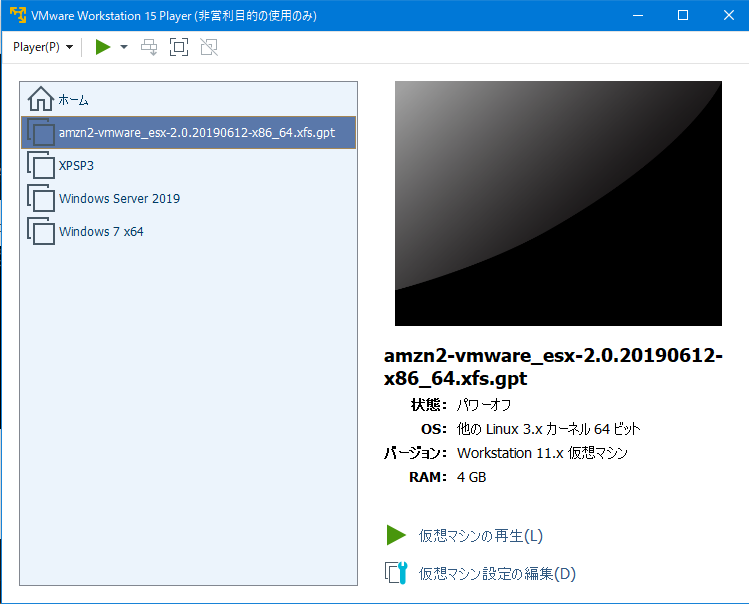Maximize the VMware Player window
Image resolution: width=749 pixels, height=604 pixels.
[x=683, y=15]
